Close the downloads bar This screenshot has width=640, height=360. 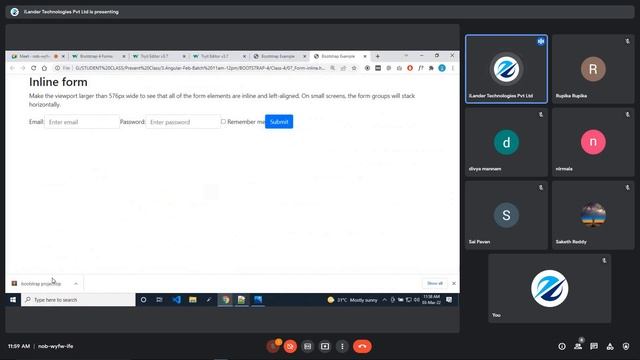[454, 283]
